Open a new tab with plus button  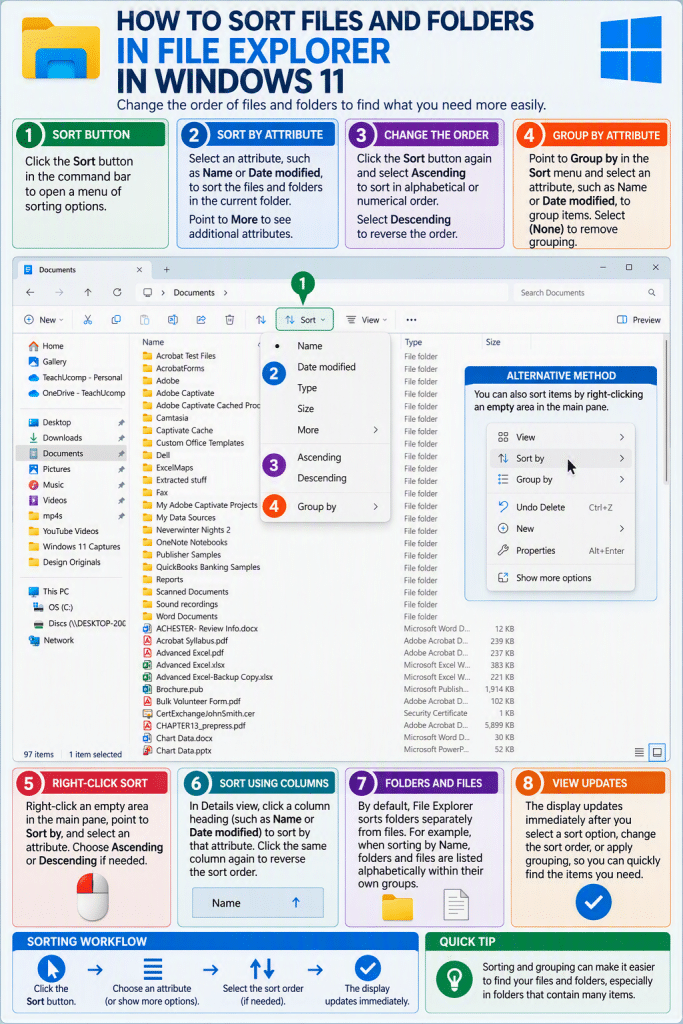tap(167, 270)
